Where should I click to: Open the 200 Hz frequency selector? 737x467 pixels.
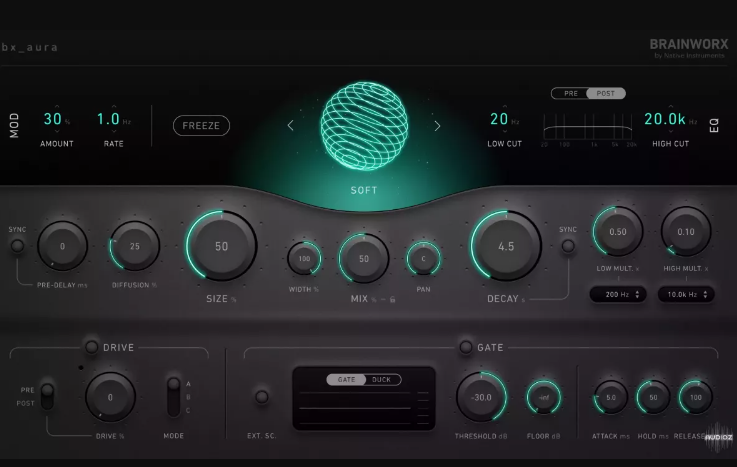618,295
